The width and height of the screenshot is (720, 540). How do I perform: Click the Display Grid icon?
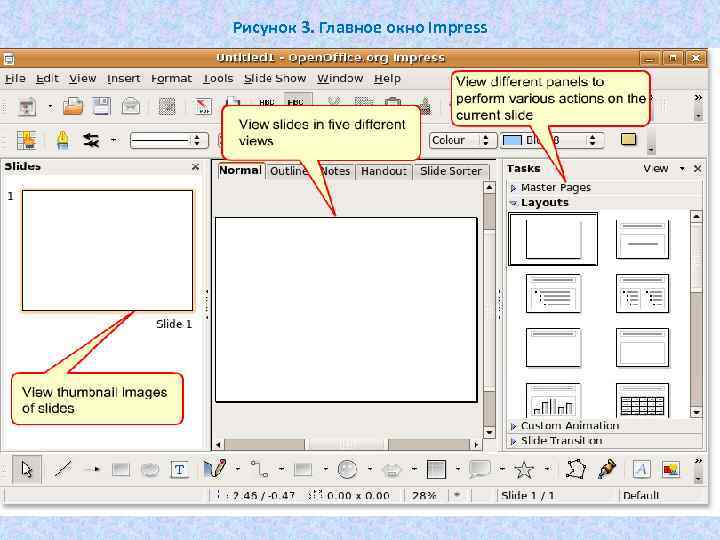point(27,140)
